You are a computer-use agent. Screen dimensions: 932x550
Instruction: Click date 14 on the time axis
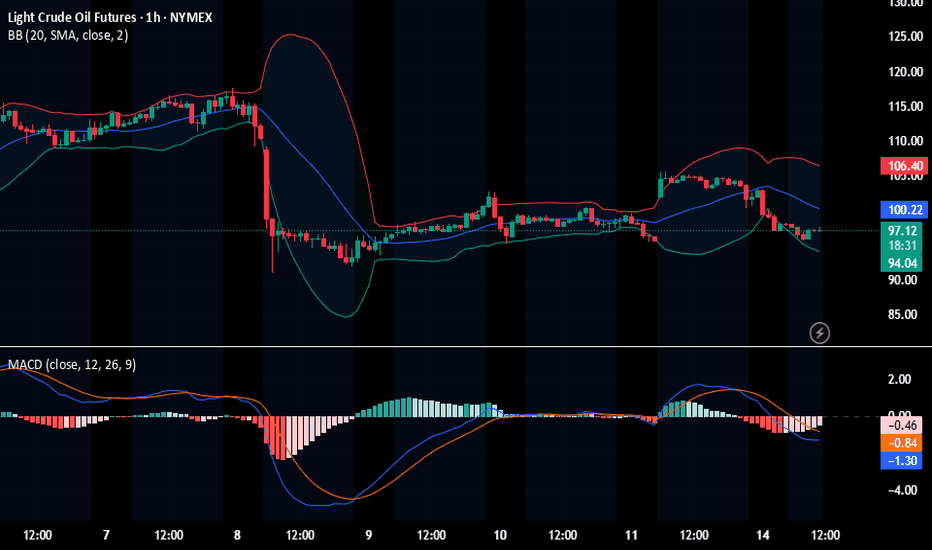click(x=762, y=534)
